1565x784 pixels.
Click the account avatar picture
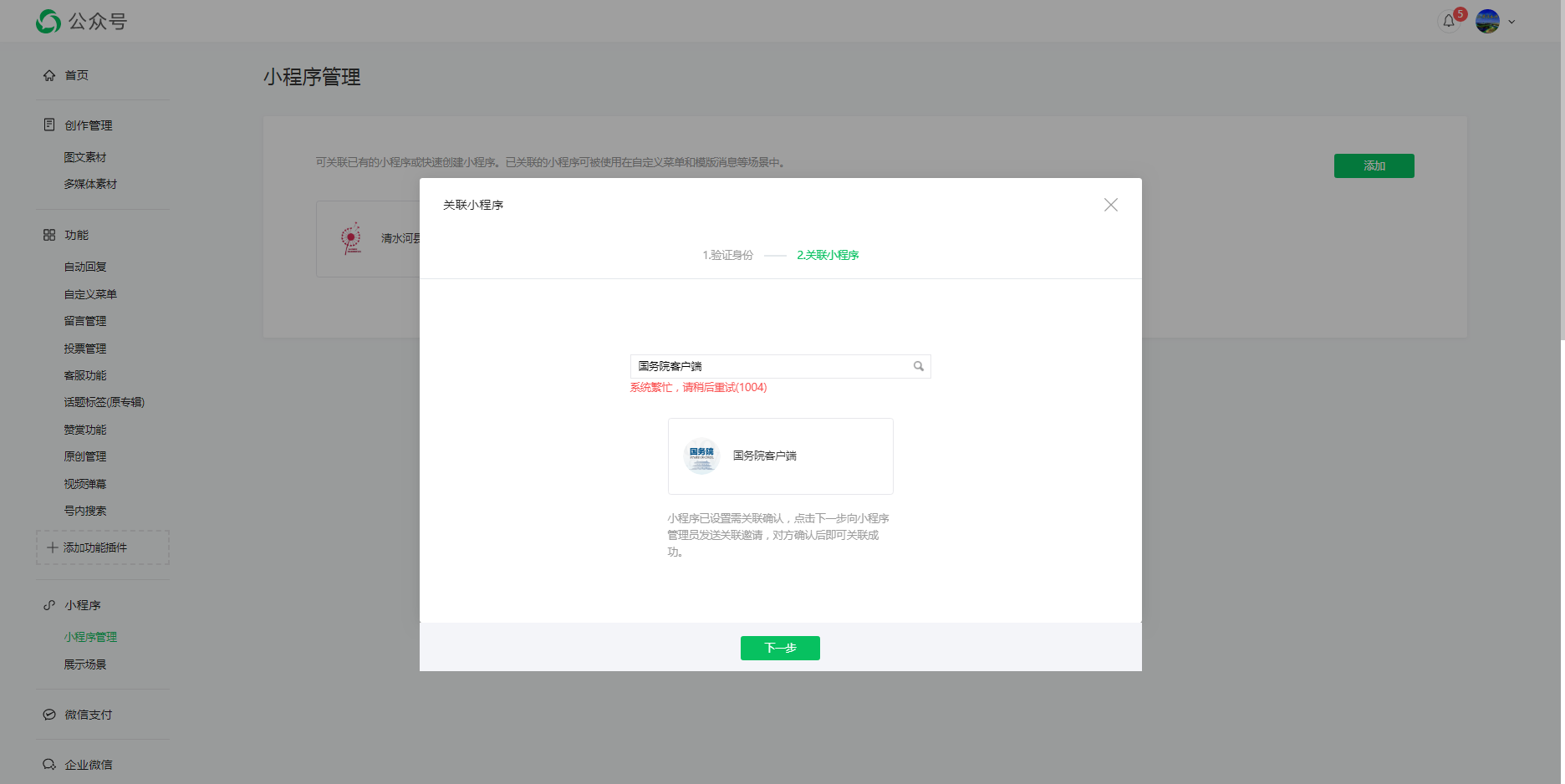click(1487, 22)
